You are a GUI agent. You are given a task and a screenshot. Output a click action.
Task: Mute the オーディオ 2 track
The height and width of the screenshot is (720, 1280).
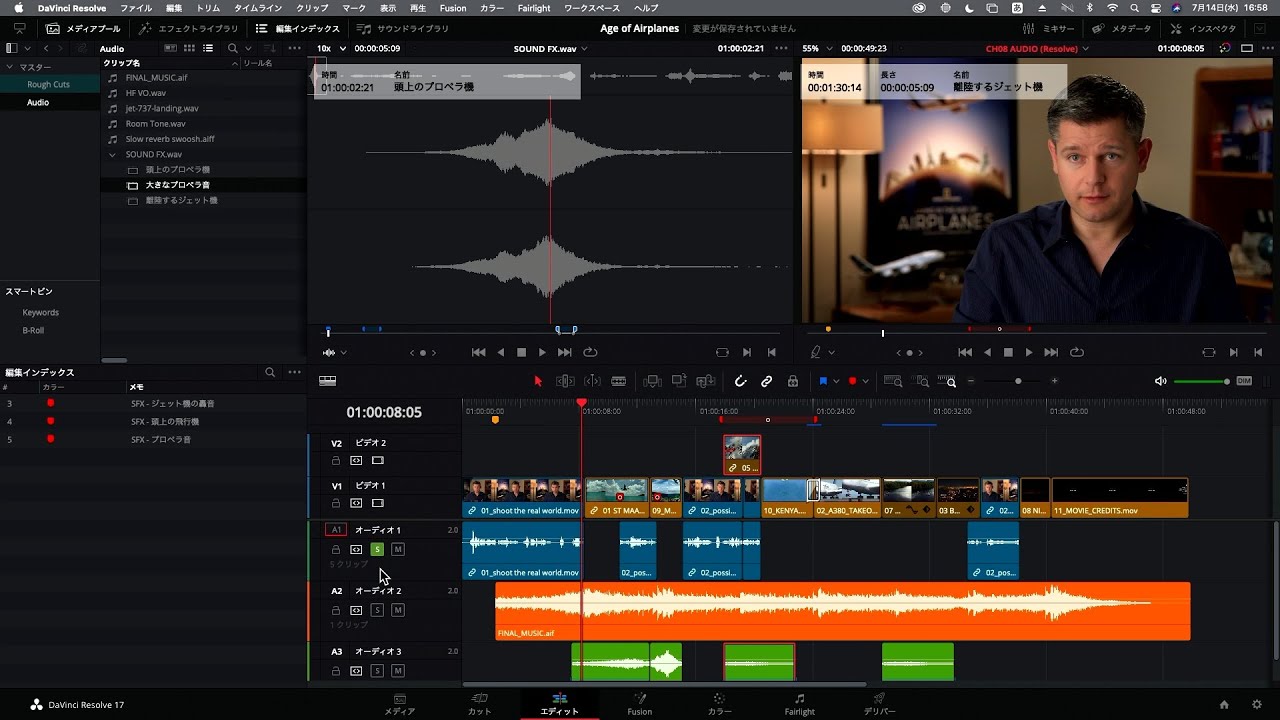coord(398,609)
